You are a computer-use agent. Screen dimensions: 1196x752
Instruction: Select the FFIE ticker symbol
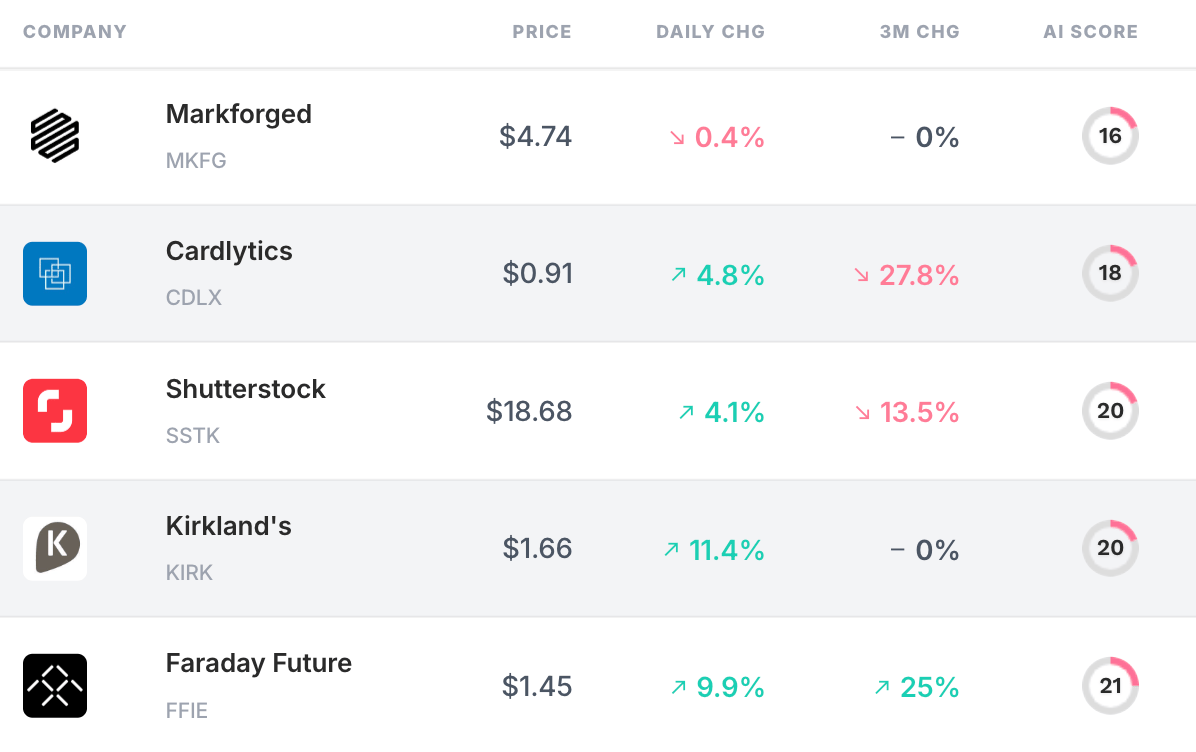click(187, 711)
